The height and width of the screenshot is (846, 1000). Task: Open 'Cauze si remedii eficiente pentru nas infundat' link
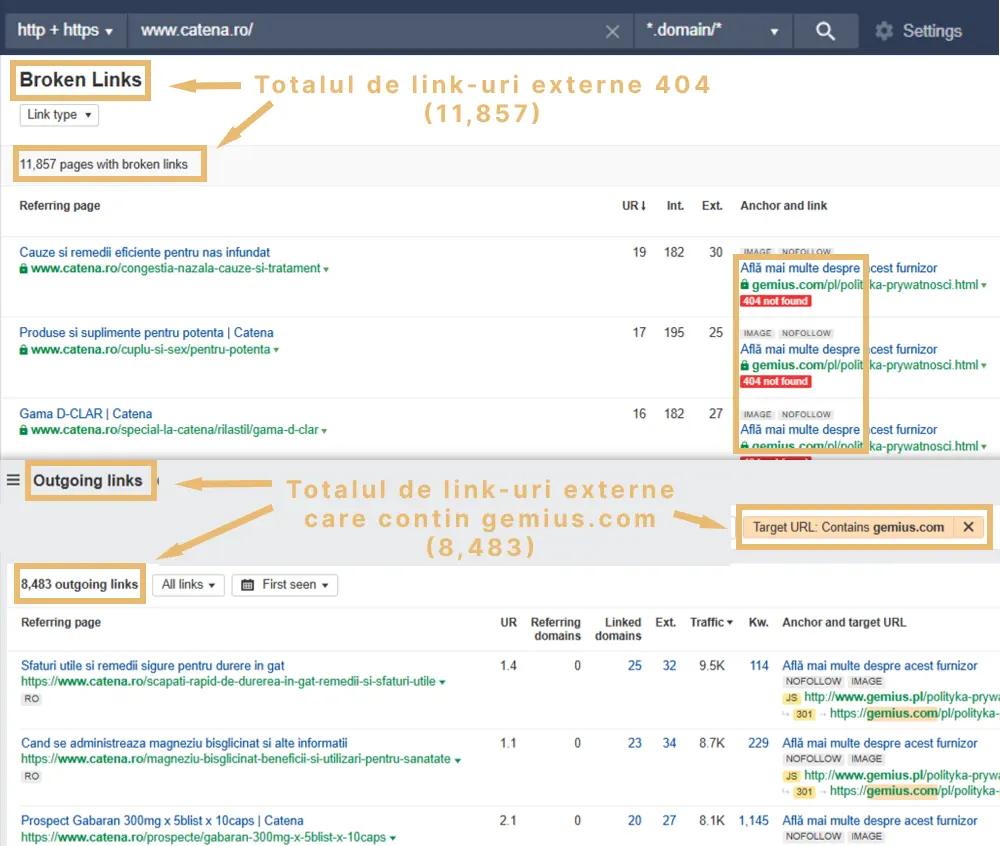pyautogui.click(x=145, y=252)
